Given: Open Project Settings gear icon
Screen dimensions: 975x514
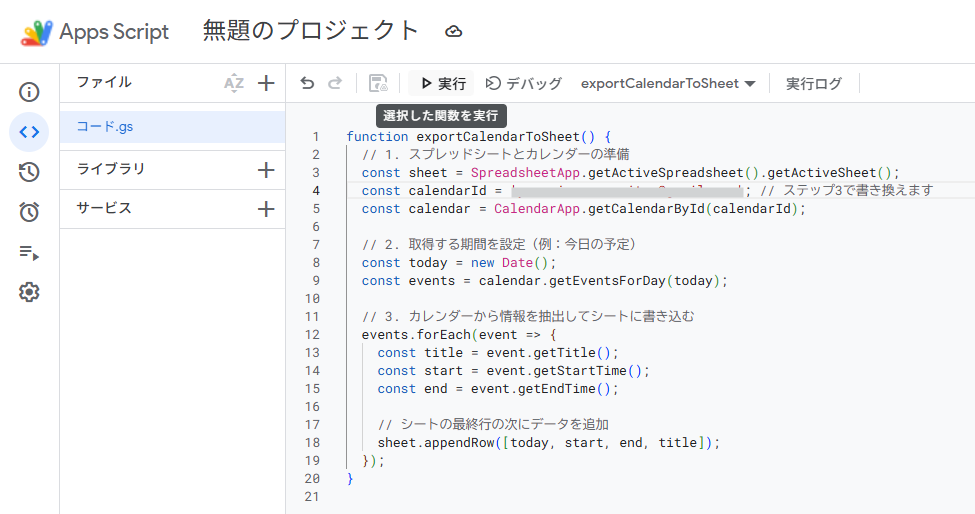Looking at the screenshot, I should point(29,292).
